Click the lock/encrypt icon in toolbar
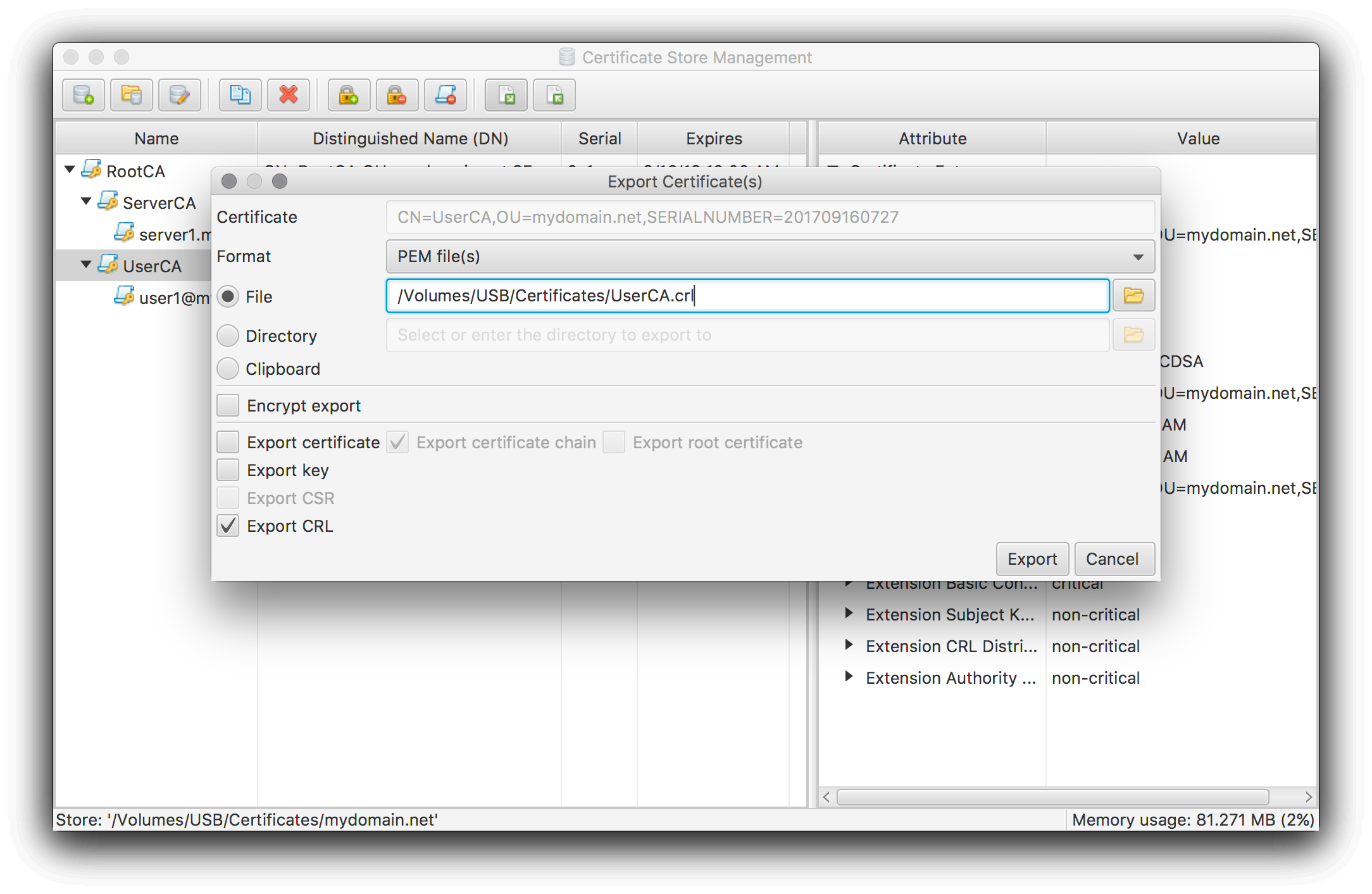The image size is (1372, 894). click(346, 96)
